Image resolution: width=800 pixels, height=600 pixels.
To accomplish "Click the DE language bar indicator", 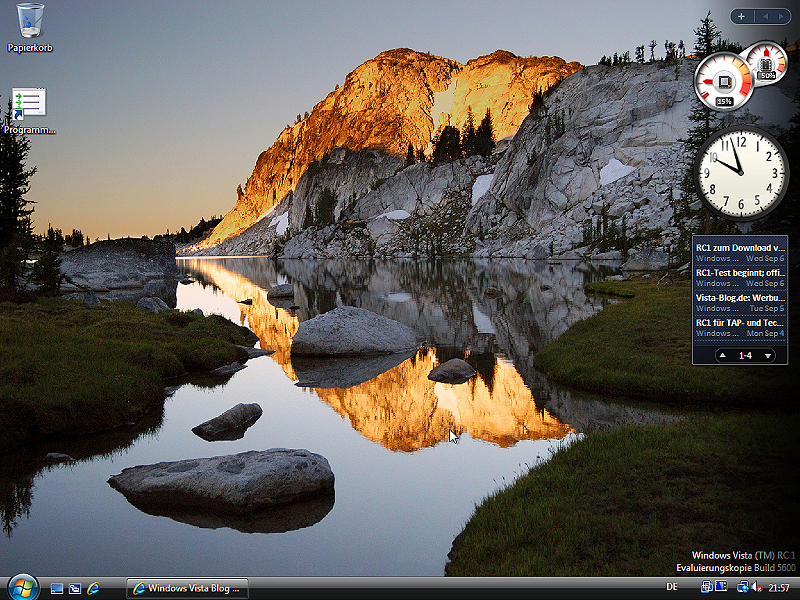I will click(x=672, y=587).
